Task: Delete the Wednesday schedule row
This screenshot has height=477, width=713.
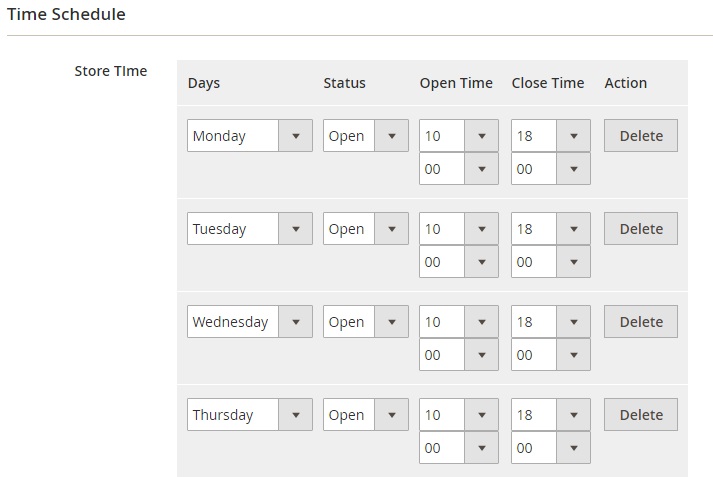Action: pyautogui.click(x=641, y=321)
